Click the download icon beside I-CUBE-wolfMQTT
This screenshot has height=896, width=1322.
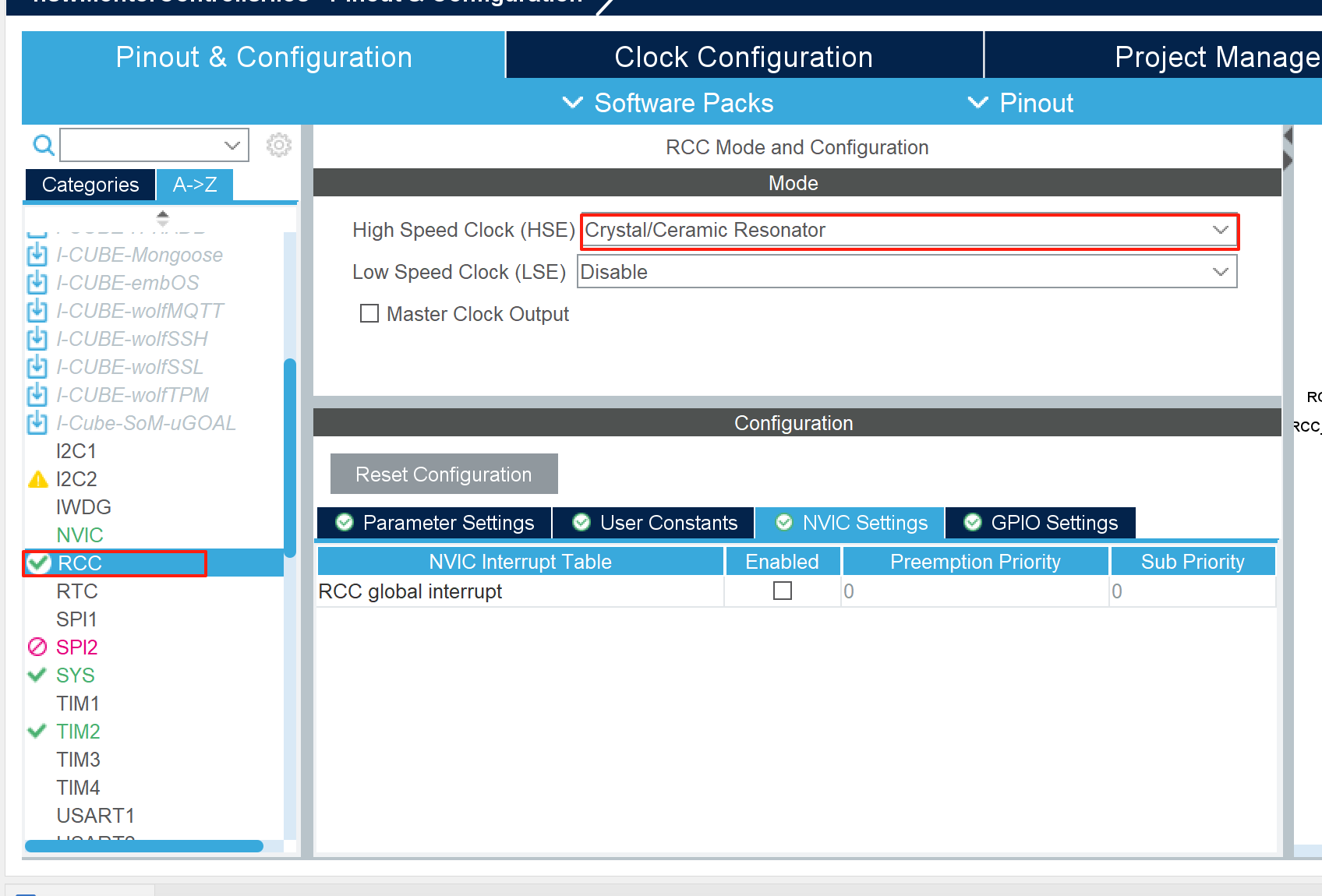click(37, 311)
